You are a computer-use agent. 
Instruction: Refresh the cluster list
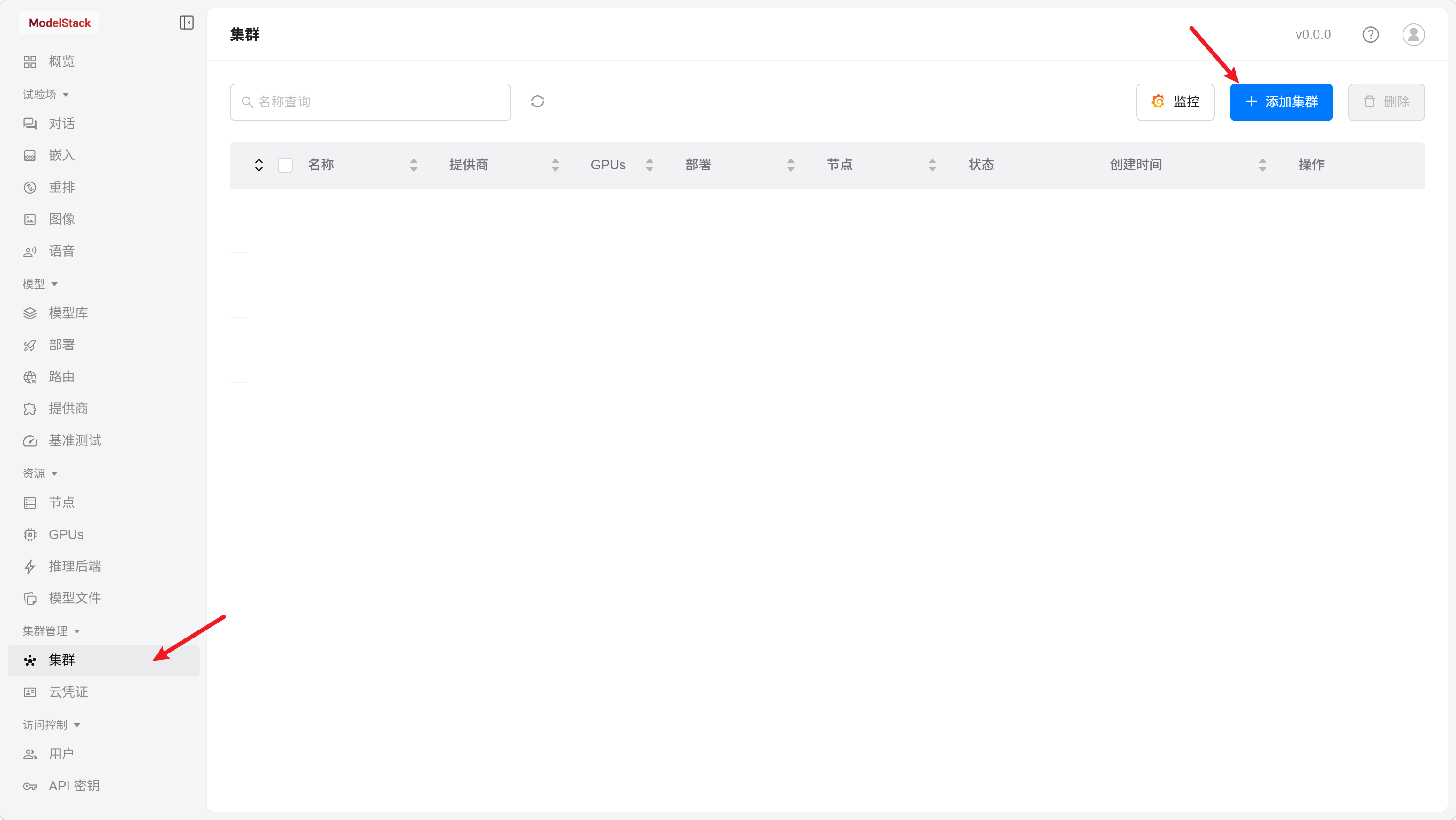[538, 101]
